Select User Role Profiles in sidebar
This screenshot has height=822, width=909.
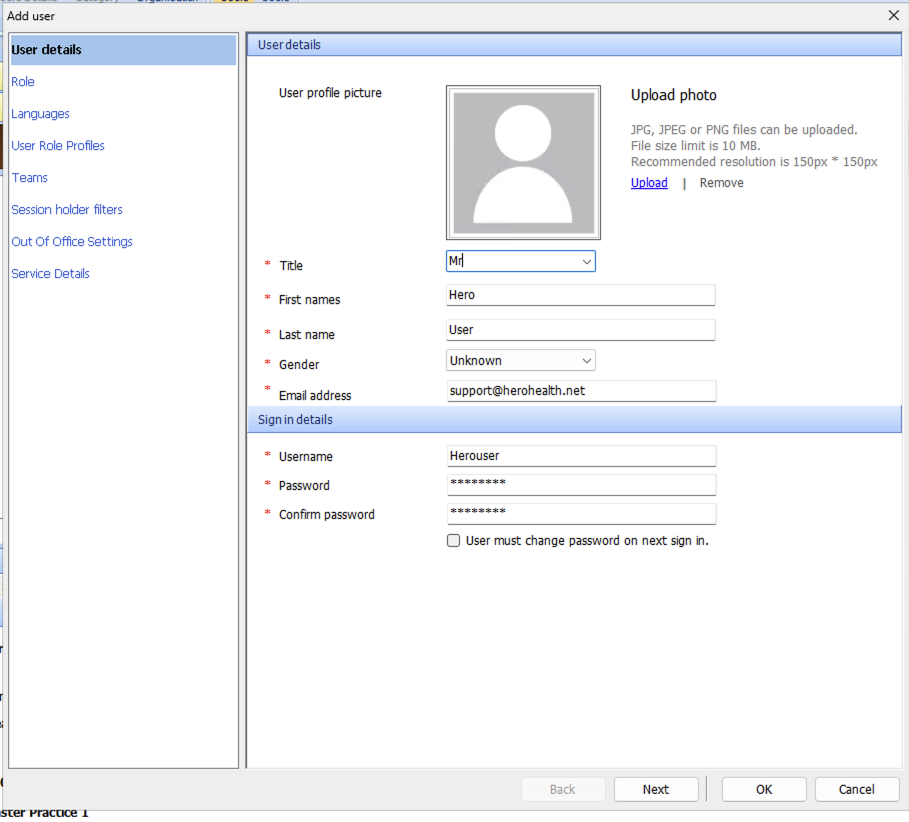point(58,146)
